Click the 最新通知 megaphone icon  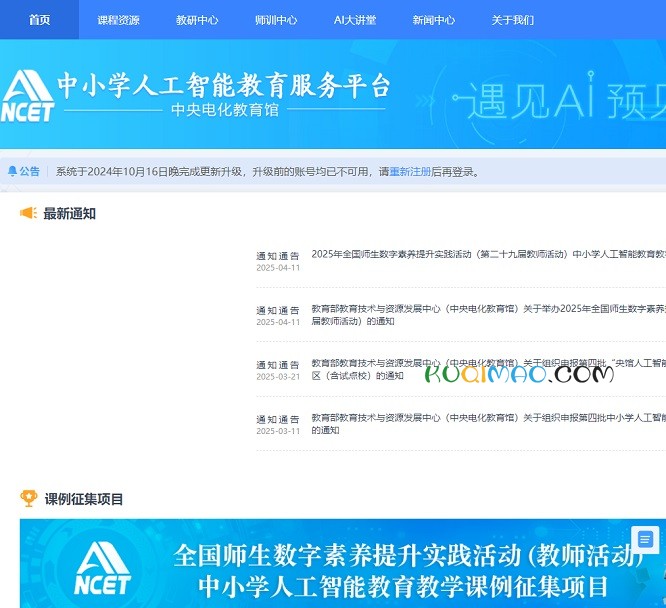28,213
